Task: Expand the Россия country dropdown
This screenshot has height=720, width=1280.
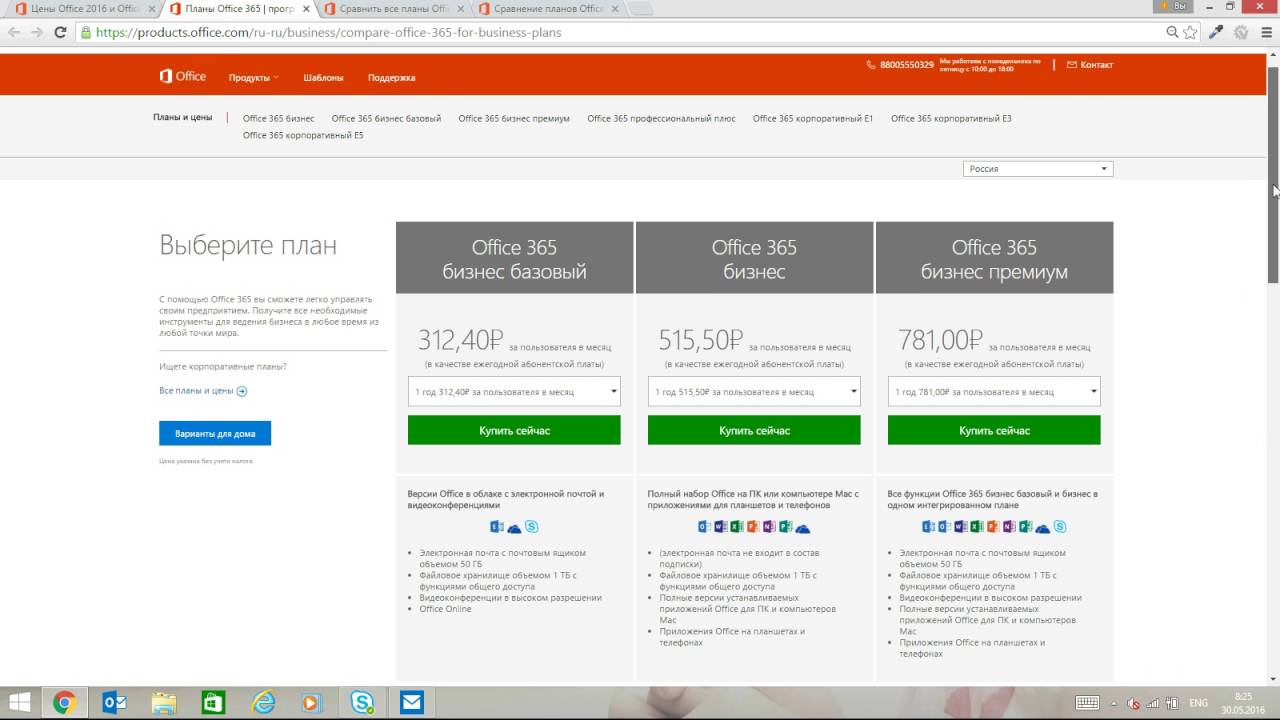Action: pos(1038,169)
